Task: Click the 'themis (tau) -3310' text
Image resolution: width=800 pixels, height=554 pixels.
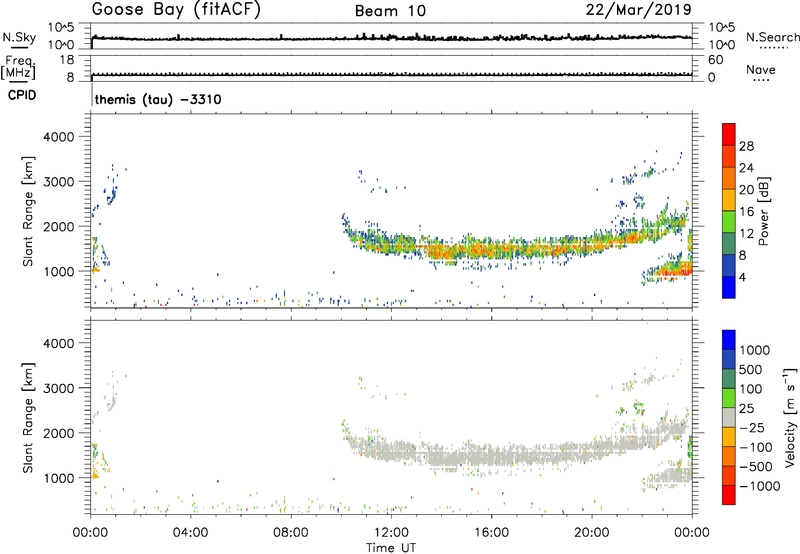Action: pos(158,99)
